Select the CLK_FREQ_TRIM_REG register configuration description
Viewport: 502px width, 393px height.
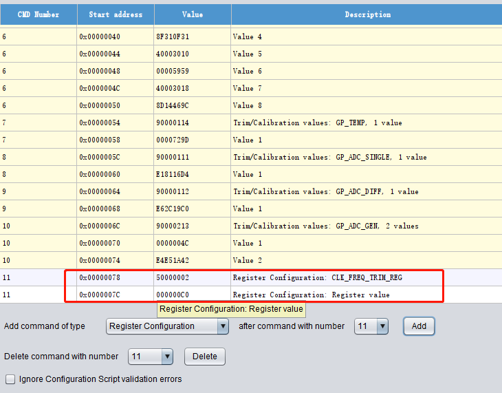coord(366,278)
